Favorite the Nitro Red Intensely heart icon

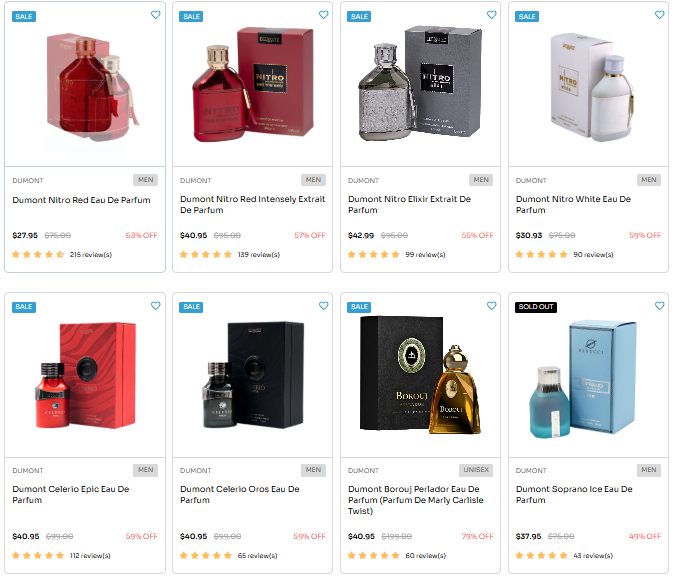(x=323, y=15)
